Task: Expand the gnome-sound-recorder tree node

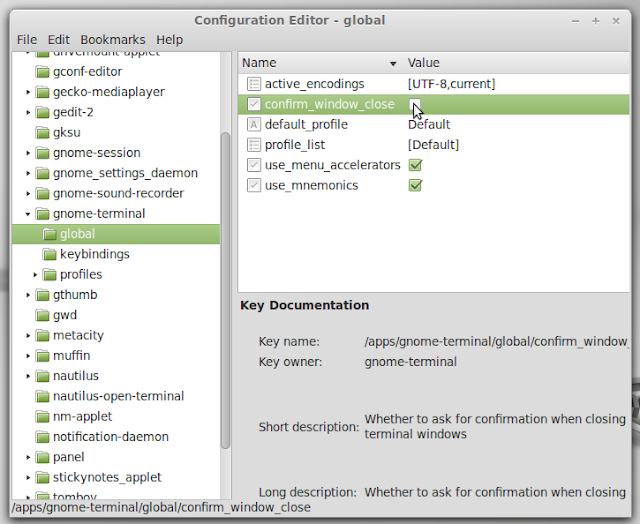Action: [x=28, y=193]
